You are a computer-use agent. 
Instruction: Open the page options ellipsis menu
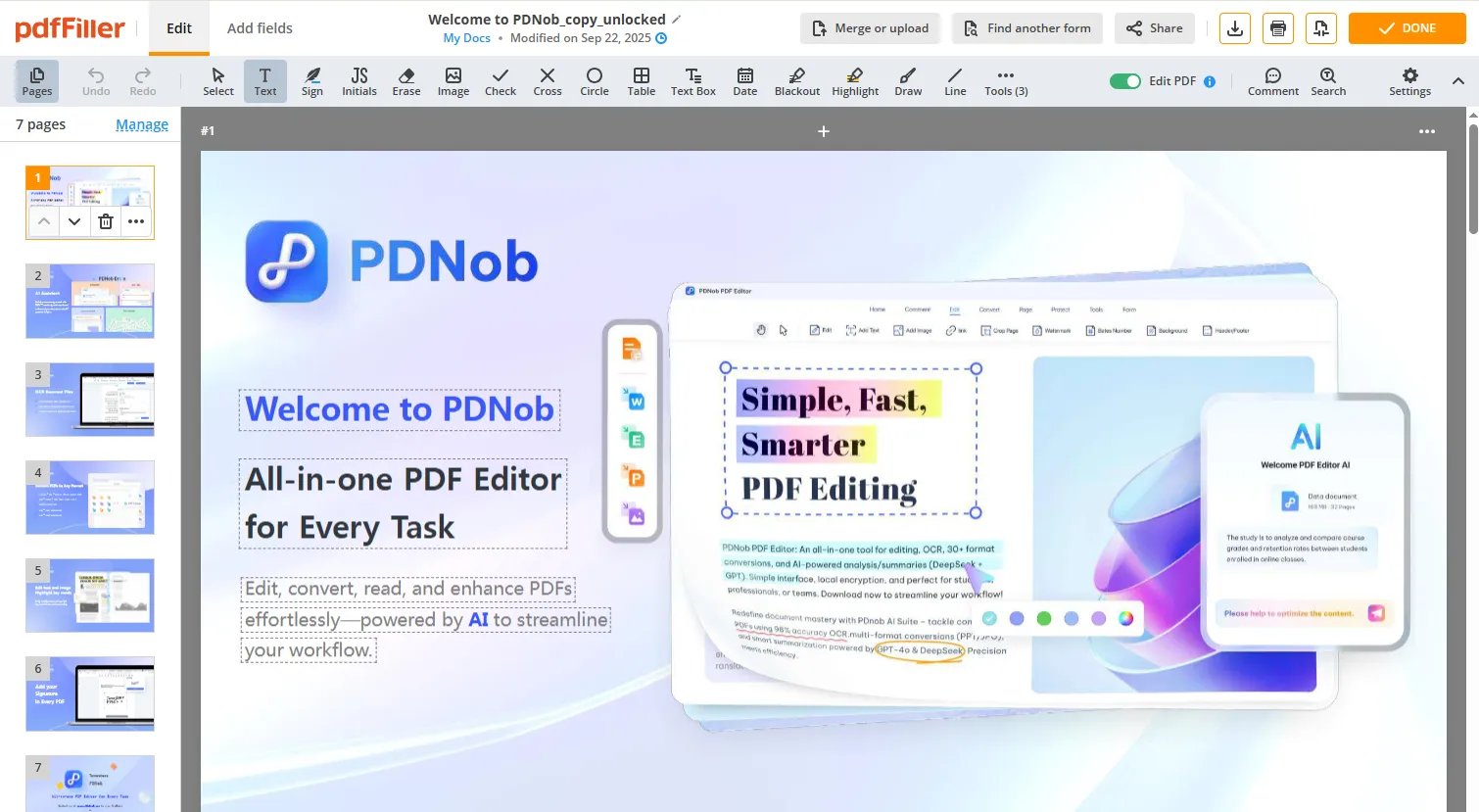pyautogui.click(x=1427, y=131)
